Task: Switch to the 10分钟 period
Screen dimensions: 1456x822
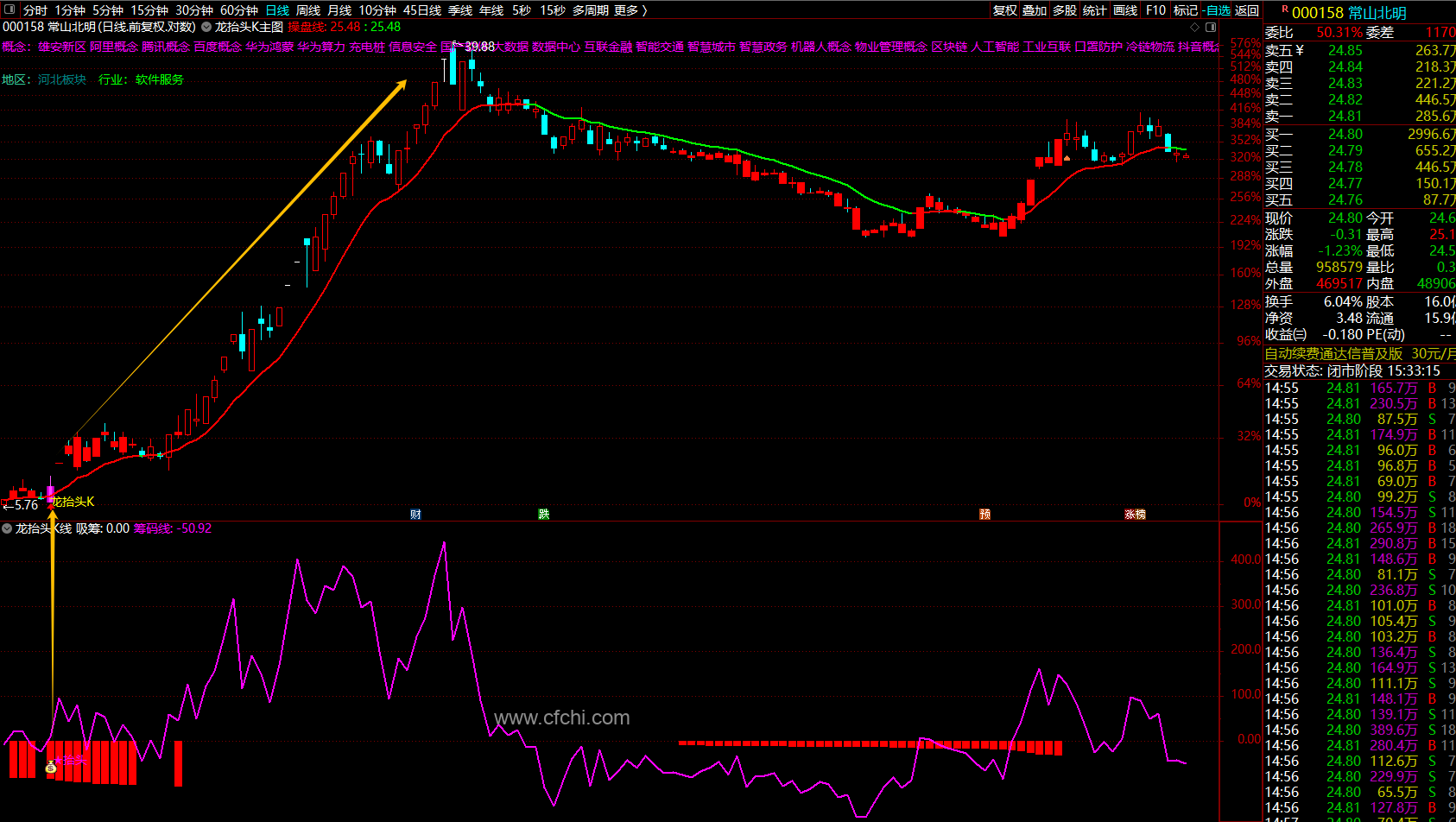Action: click(x=377, y=10)
